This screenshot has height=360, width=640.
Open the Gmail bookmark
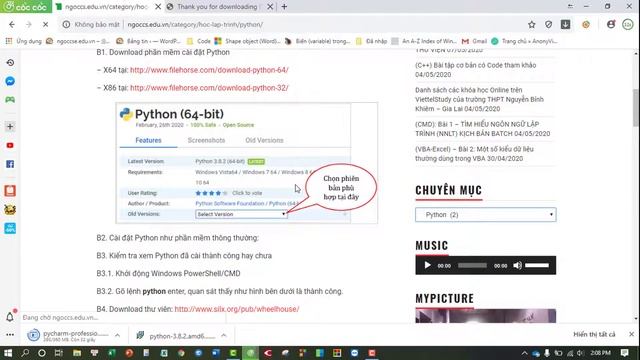(474, 41)
